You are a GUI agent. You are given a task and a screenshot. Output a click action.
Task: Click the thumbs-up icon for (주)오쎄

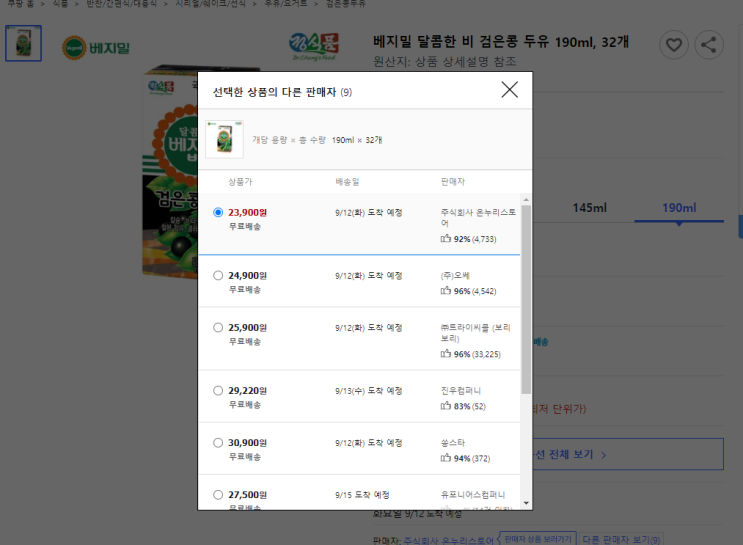click(x=445, y=291)
